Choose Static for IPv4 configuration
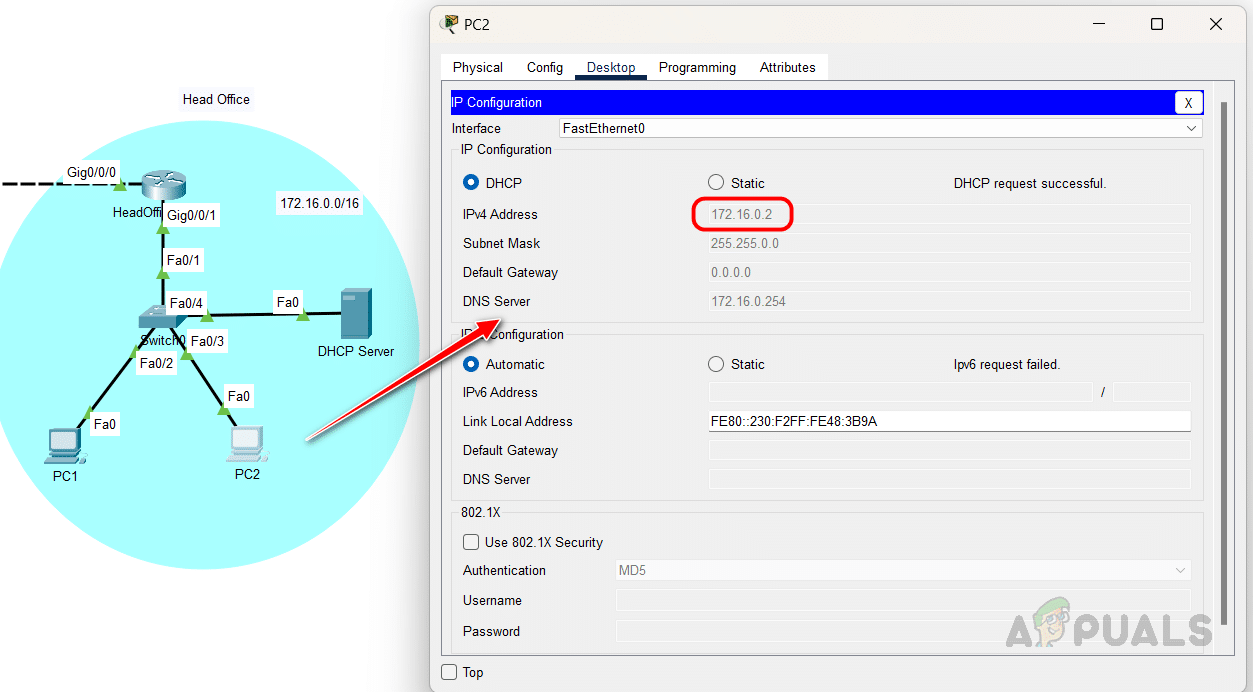This screenshot has height=692, width=1253. click(716, 183)
